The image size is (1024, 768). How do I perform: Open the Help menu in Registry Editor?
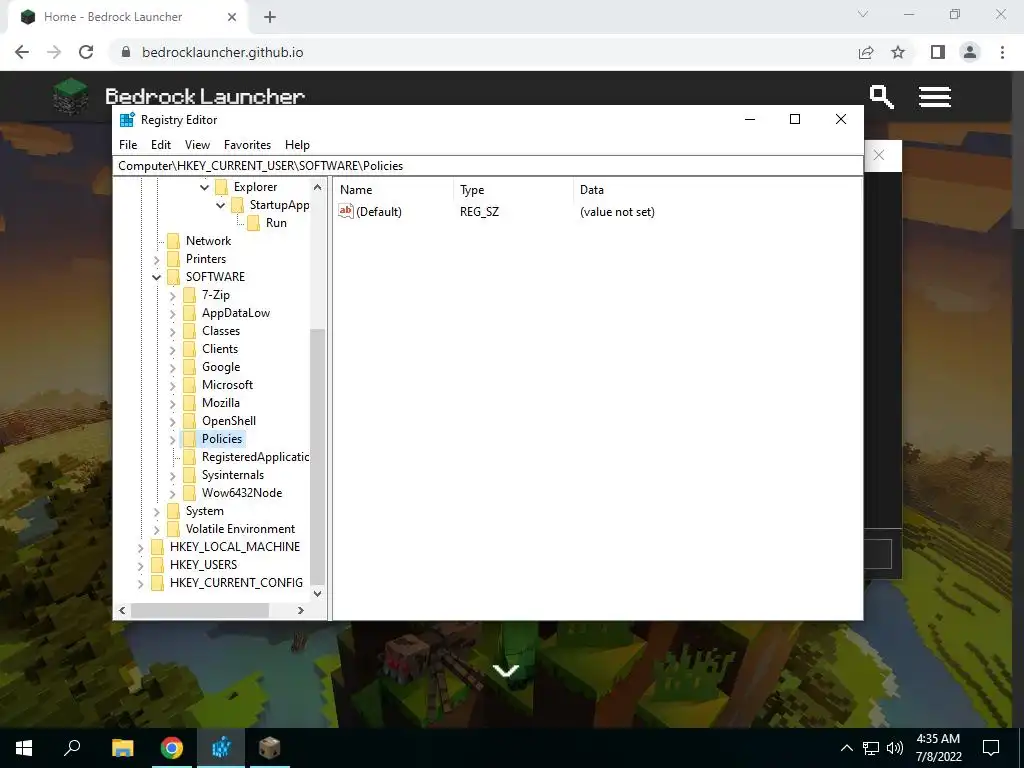coord(297,145)
